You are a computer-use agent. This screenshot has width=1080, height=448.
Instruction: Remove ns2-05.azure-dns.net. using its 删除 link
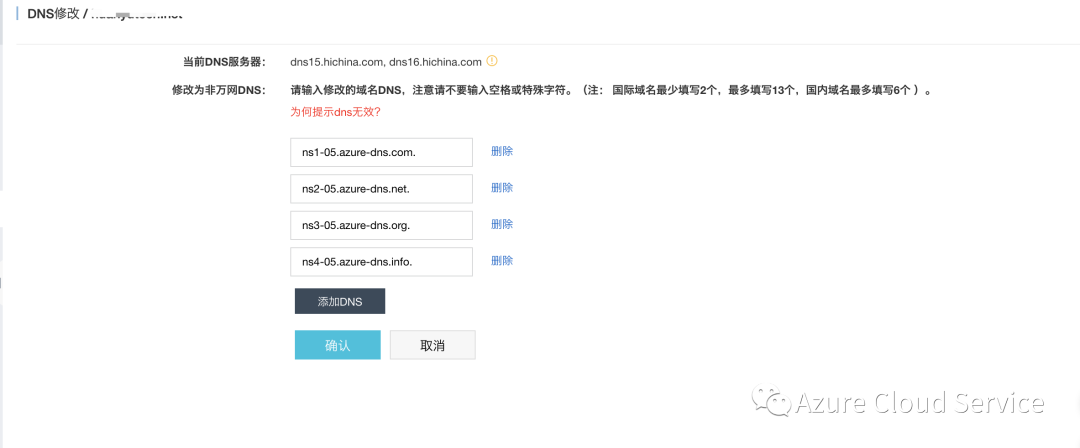[x=502, y=188]
